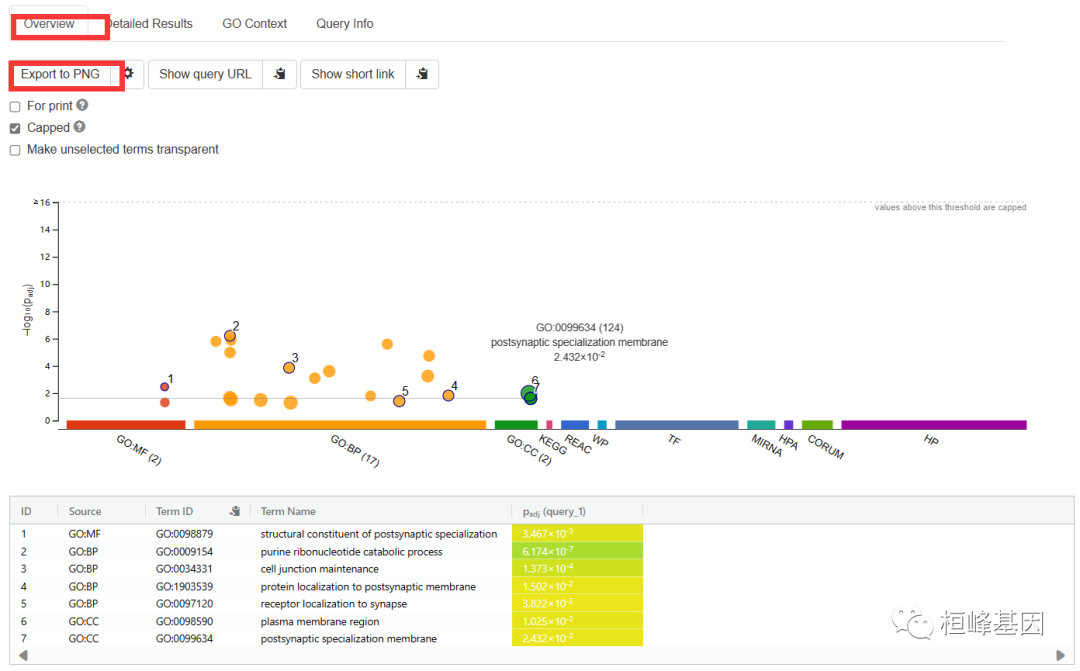Copy query URL with clipboard icon
The width and height of the screenshot is (1080, 671).
(x=280, y=74)
